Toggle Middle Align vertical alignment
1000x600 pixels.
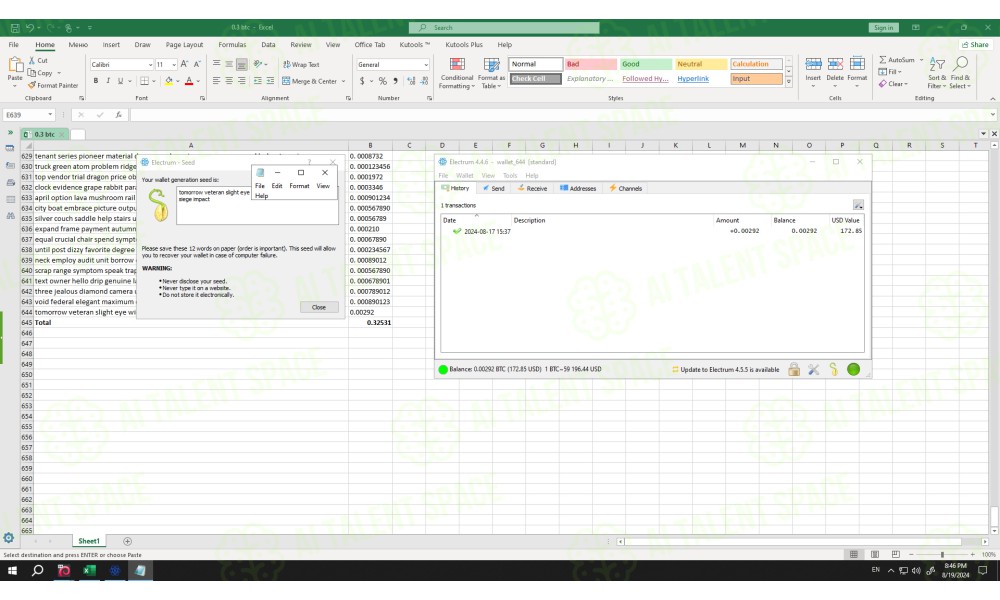(229, 64)
